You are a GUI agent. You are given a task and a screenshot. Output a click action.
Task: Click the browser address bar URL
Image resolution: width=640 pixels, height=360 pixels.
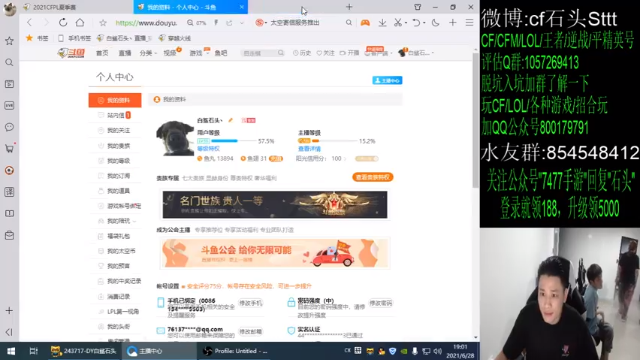click(146, 23)
